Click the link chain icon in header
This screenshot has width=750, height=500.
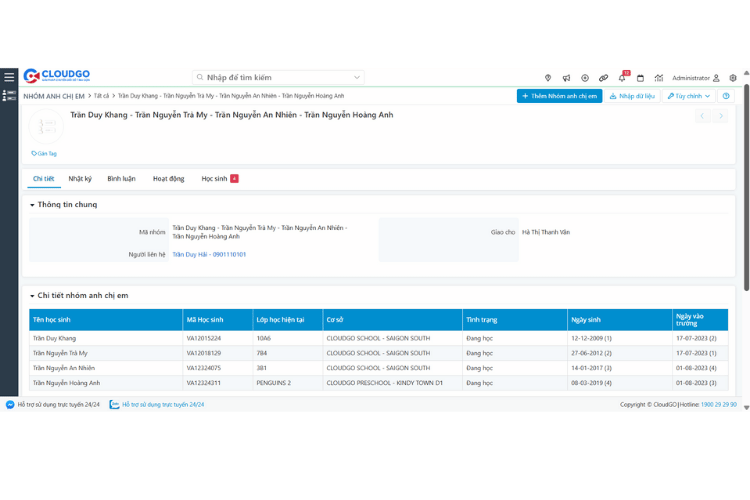click(x=603, y=77)
